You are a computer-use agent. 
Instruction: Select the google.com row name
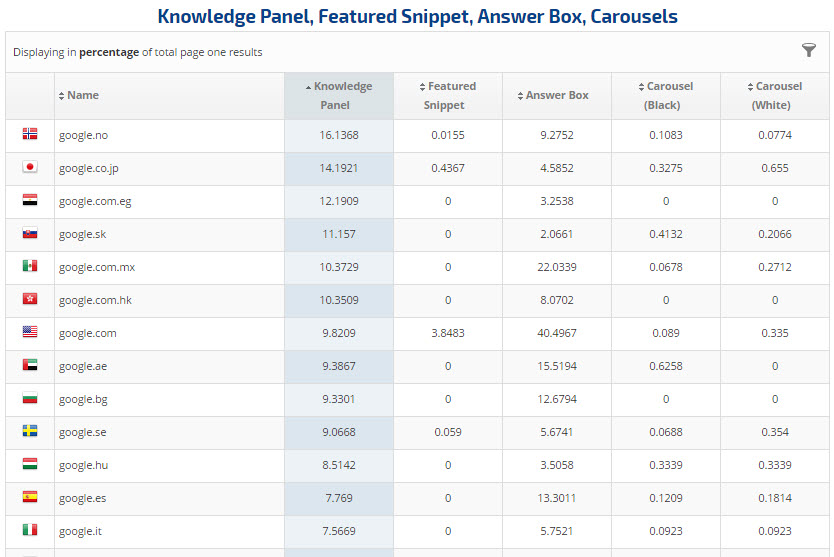[88, 333]
